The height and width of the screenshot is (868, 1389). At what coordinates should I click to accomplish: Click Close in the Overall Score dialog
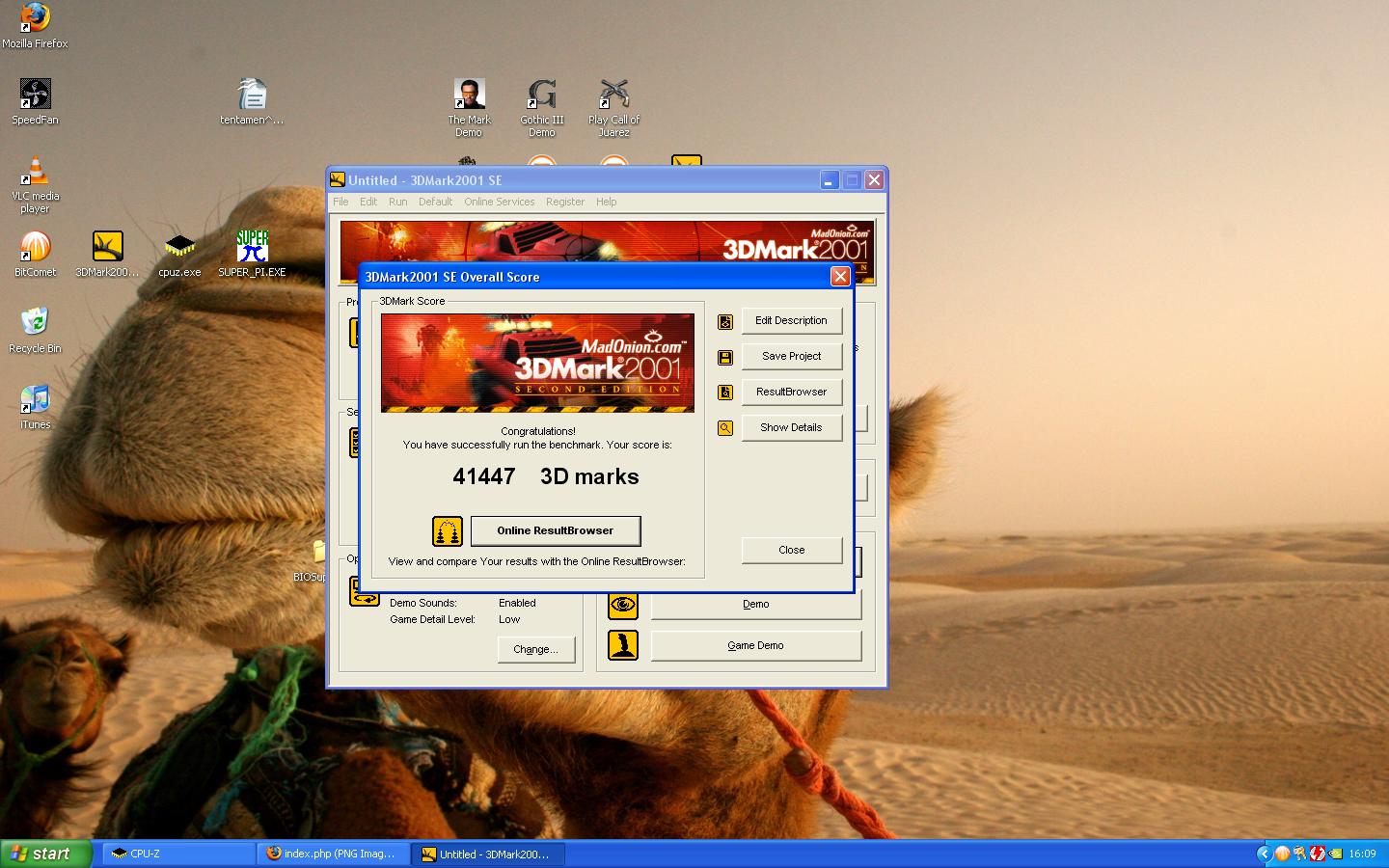pyautogui.click(x=791, y=550)
